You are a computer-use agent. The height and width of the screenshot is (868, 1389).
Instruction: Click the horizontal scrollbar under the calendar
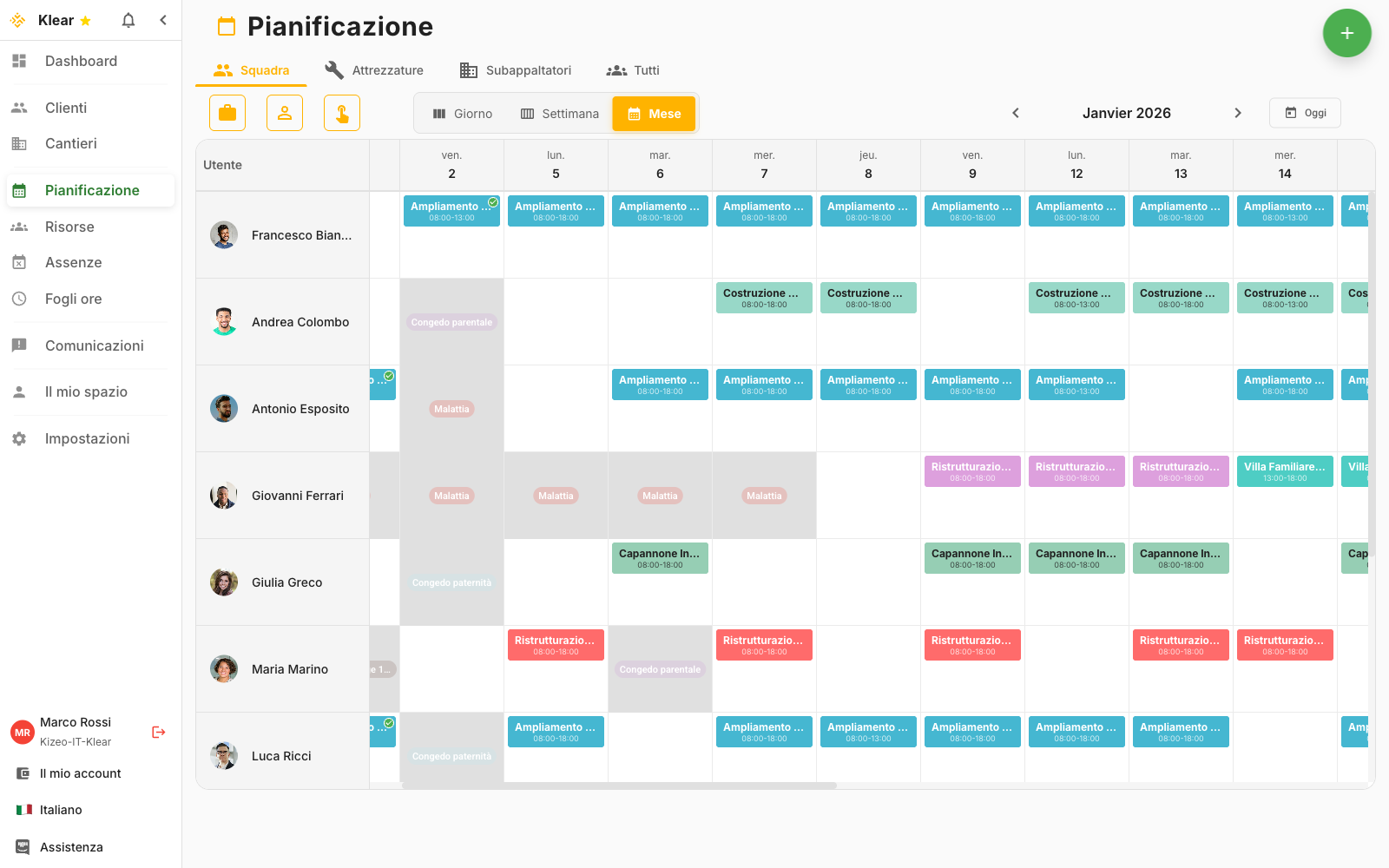pyautogui.click(x=619, y=786)
